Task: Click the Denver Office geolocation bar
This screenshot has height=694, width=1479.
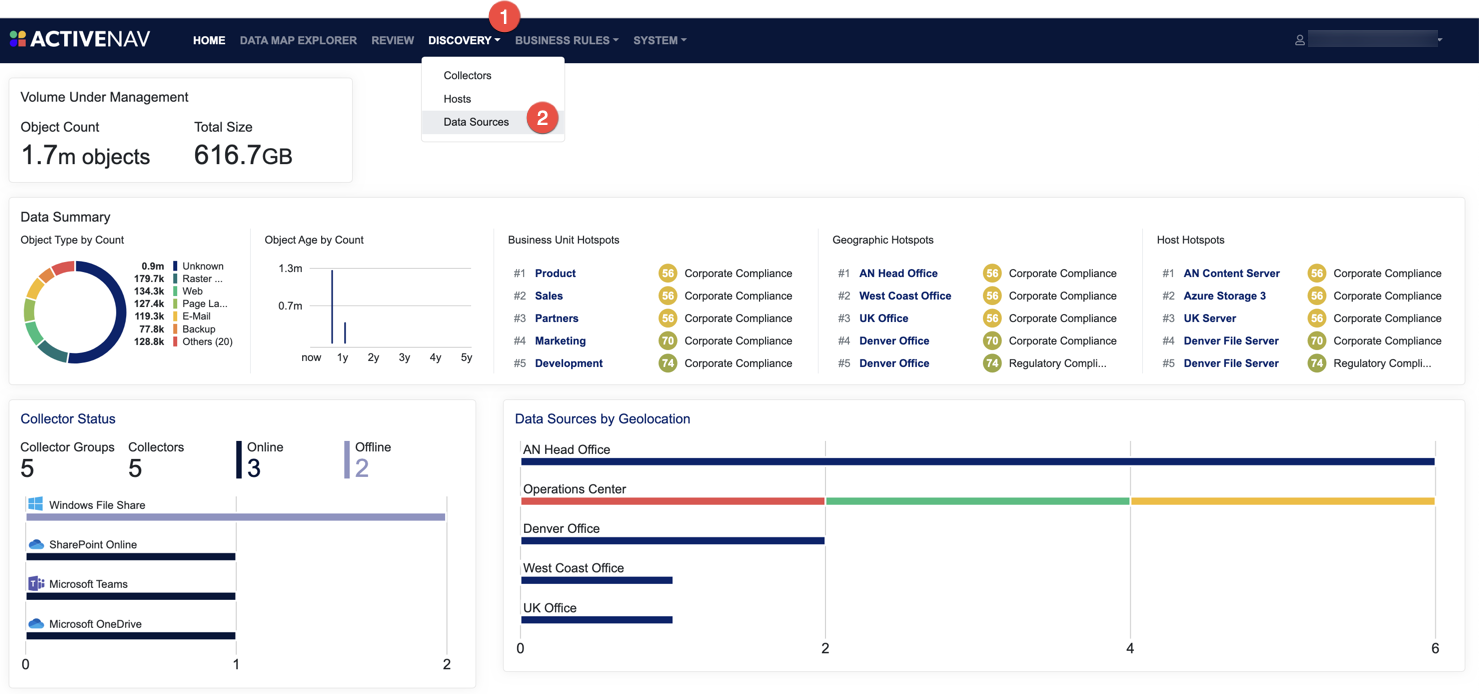Action: [672, 541]
